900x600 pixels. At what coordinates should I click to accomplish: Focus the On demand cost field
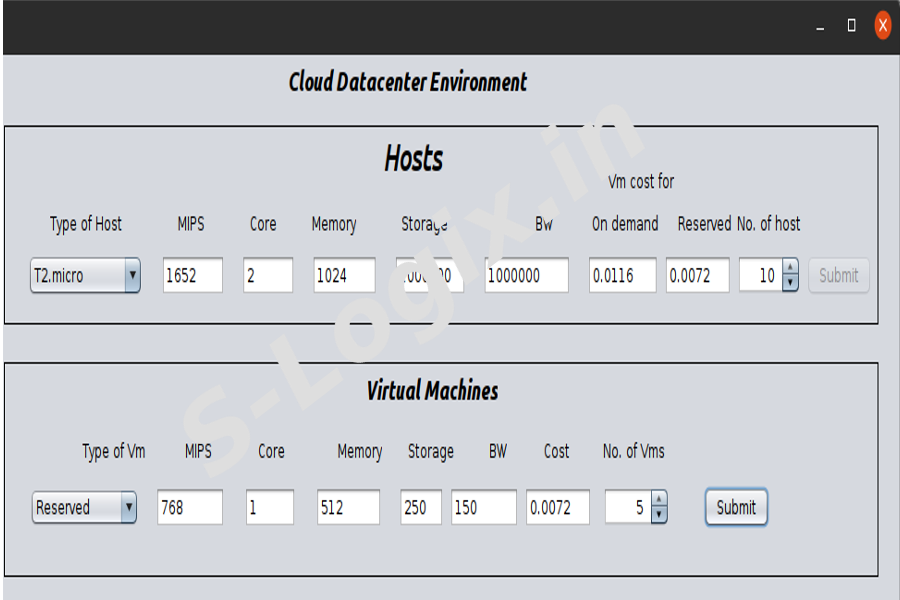(622, 276)
